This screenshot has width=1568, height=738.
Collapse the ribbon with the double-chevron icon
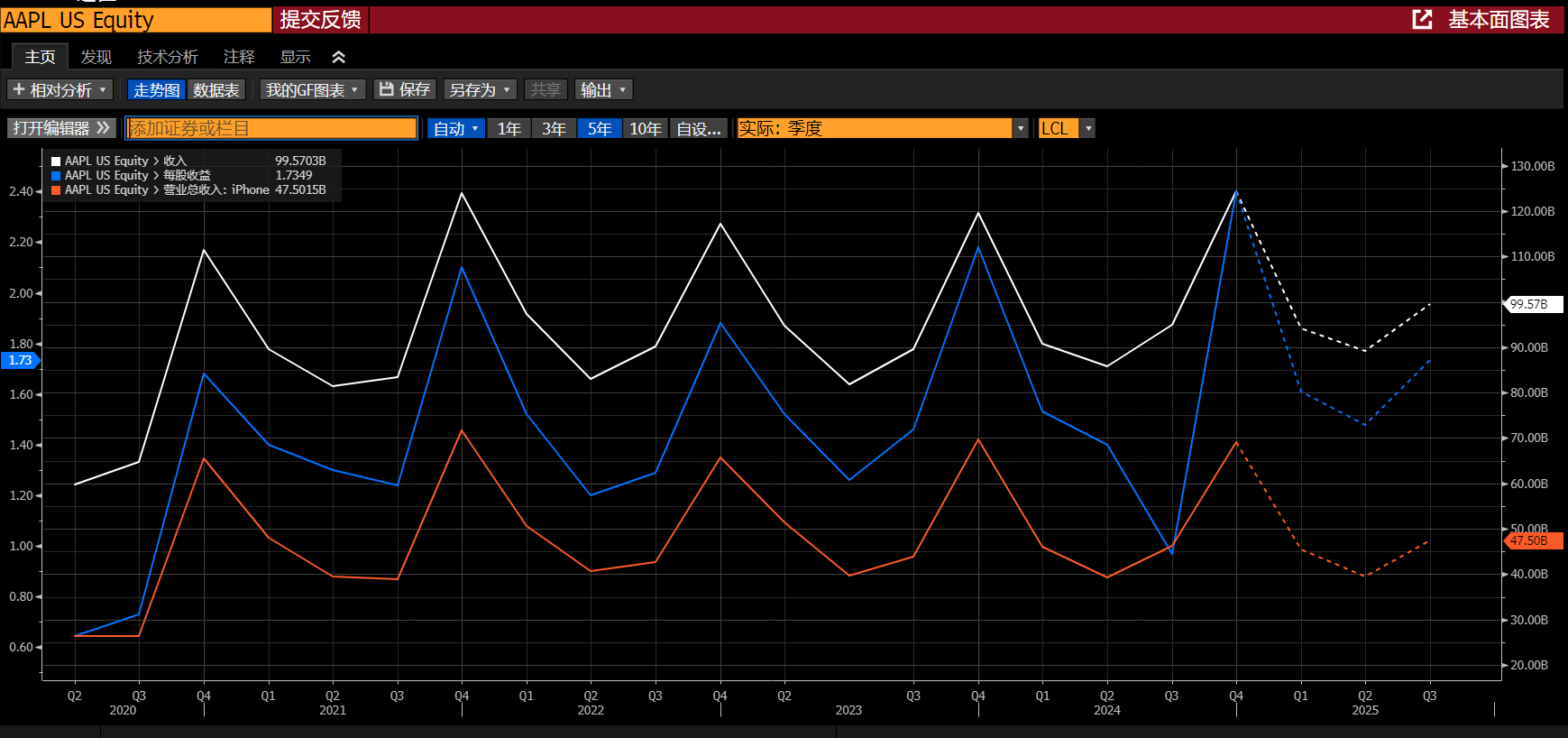339,57
